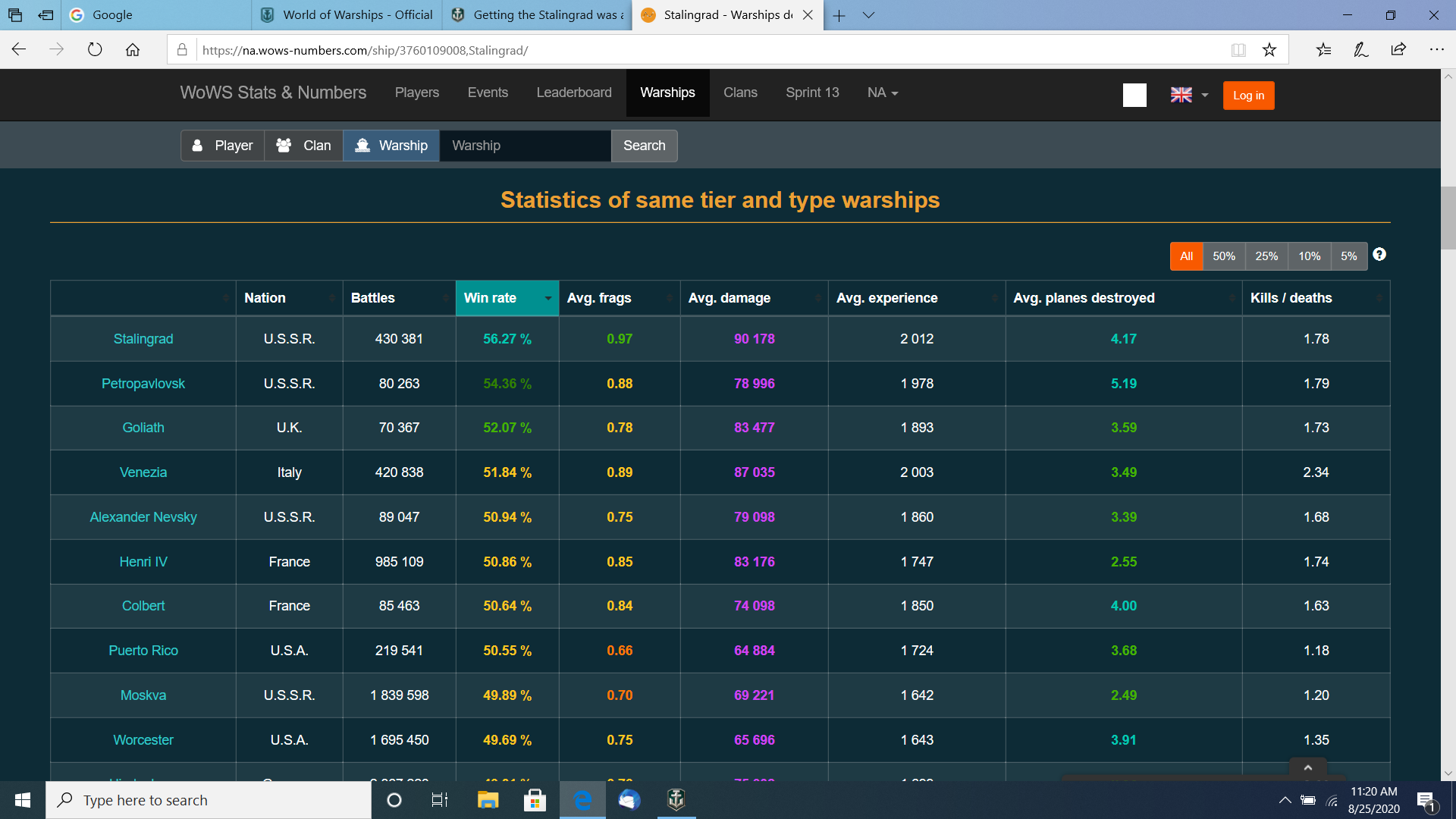Click the help question mark icon

(x=1379, y=255)
